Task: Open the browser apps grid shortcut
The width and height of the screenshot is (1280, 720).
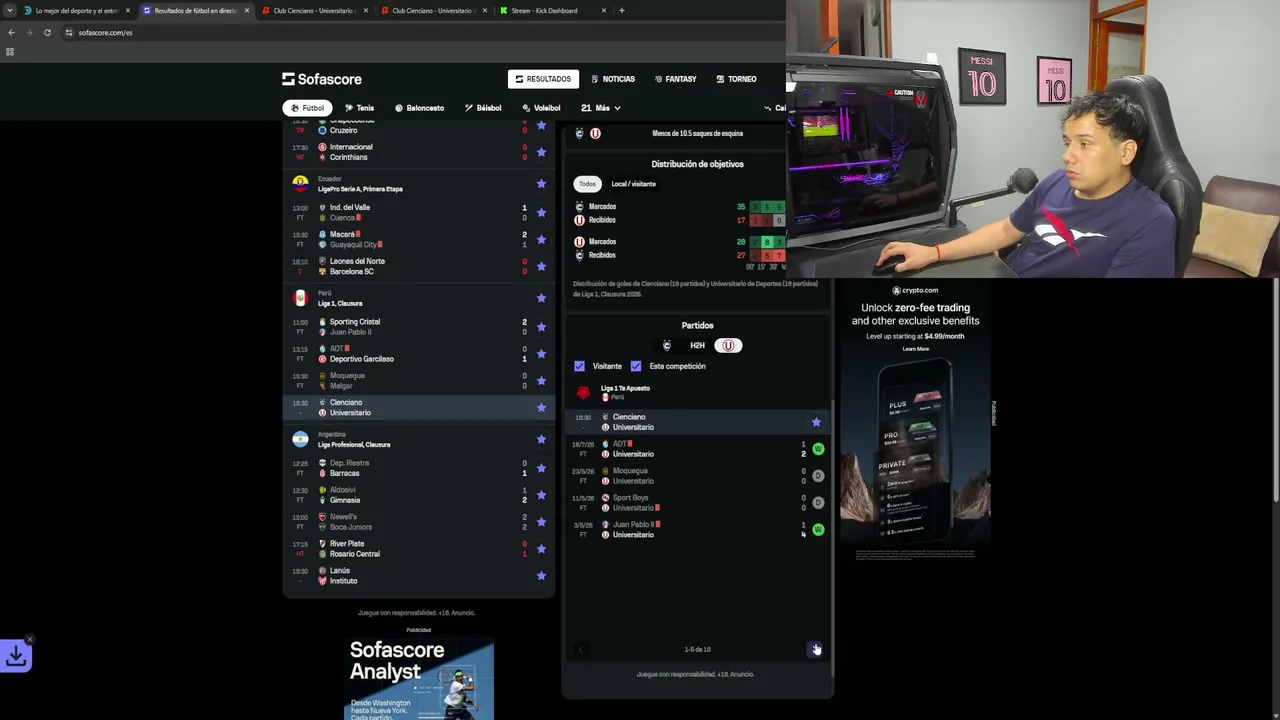Action: [x=10, y=52]
